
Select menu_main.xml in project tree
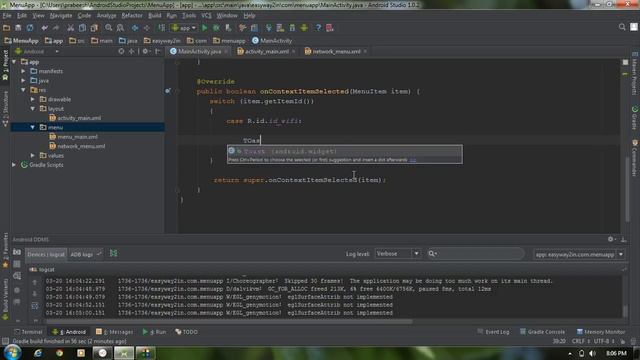pyautogui.click(x=78, y=137)
